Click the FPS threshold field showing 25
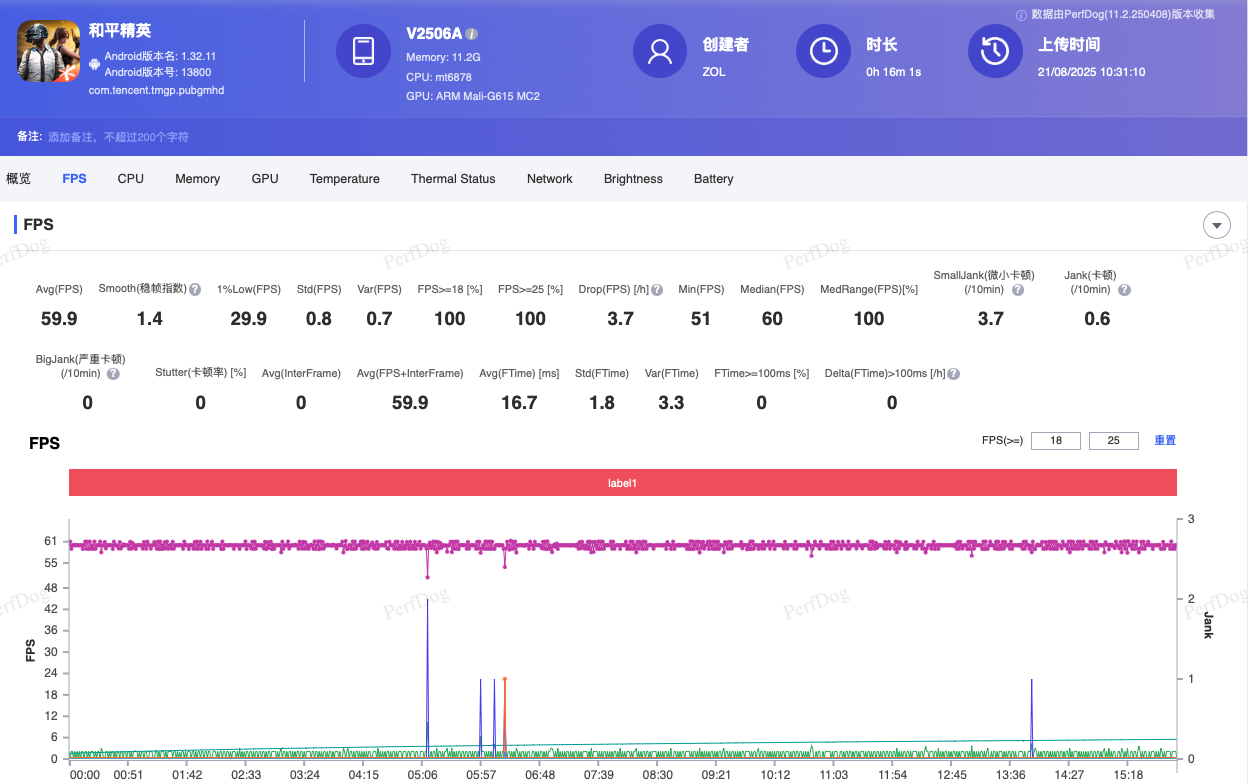The image size is (1248, 783). point(1113,441)
